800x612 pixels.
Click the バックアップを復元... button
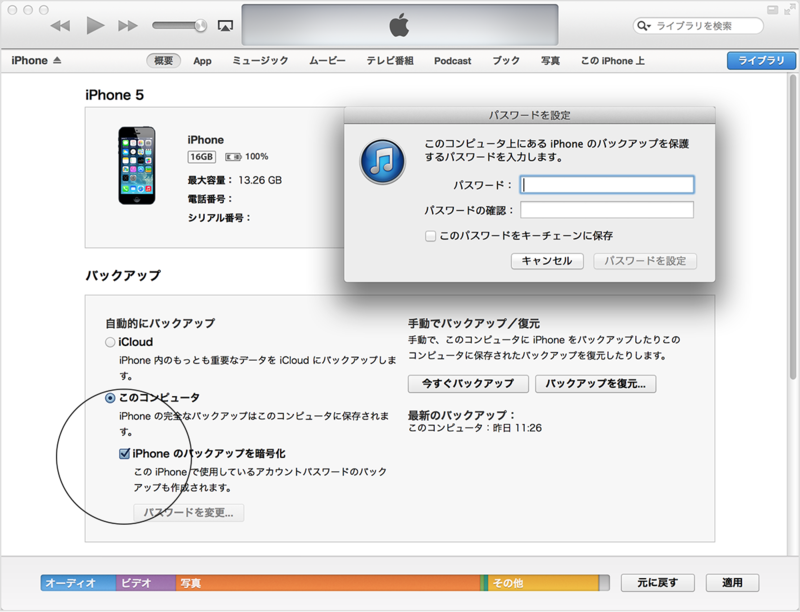pos(595,384)
